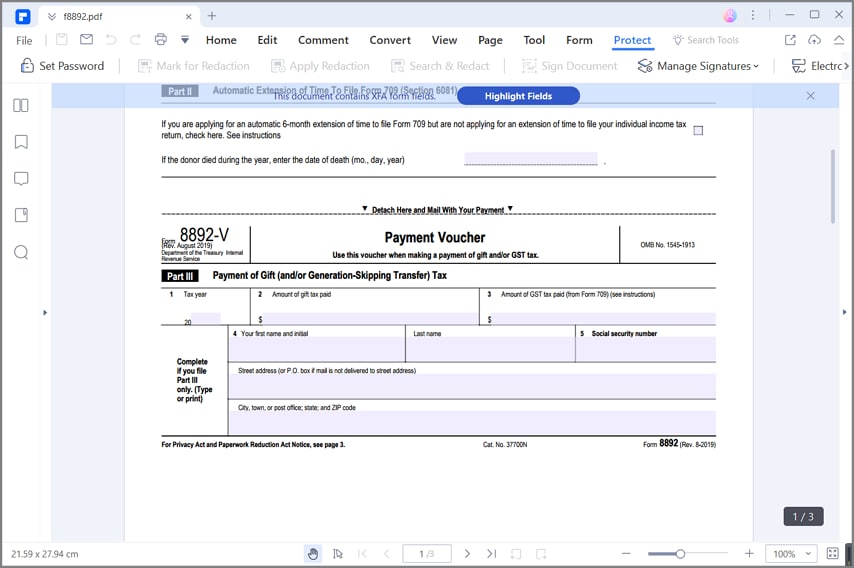Click the email envelope icon
The height and width of the screenshot is (568, 854).
(86, 39)
